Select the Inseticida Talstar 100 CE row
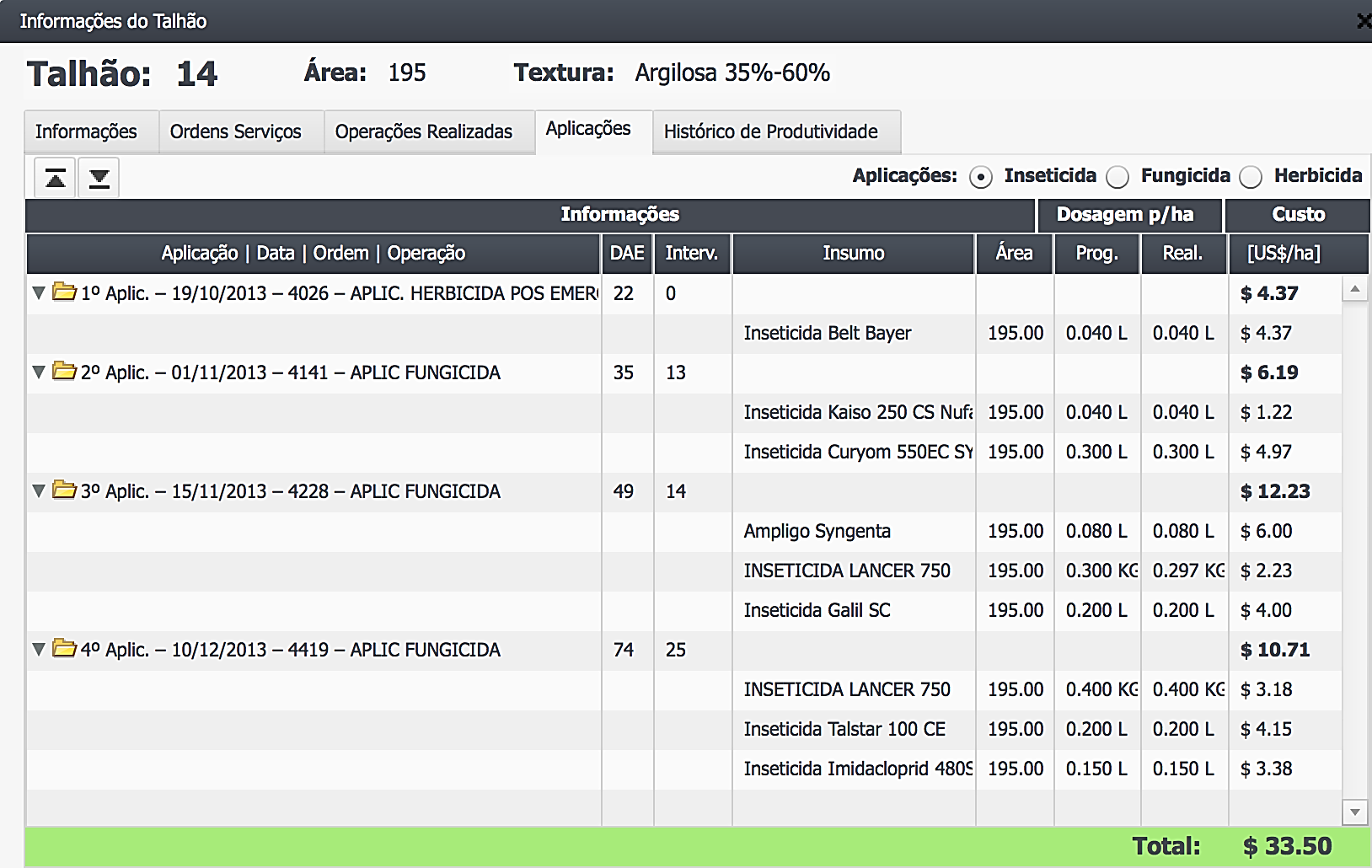This screenshot has width=1372, height=868. [x=683, y=729]
